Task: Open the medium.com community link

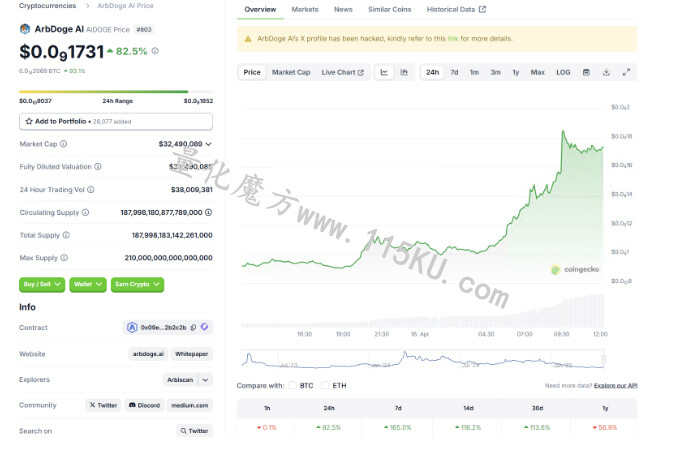Action: coord(190,405)
